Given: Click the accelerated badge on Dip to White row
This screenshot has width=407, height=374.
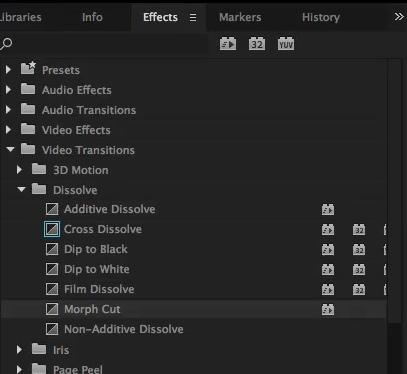Looking at the screenshot, I should (x=328, y=269).
